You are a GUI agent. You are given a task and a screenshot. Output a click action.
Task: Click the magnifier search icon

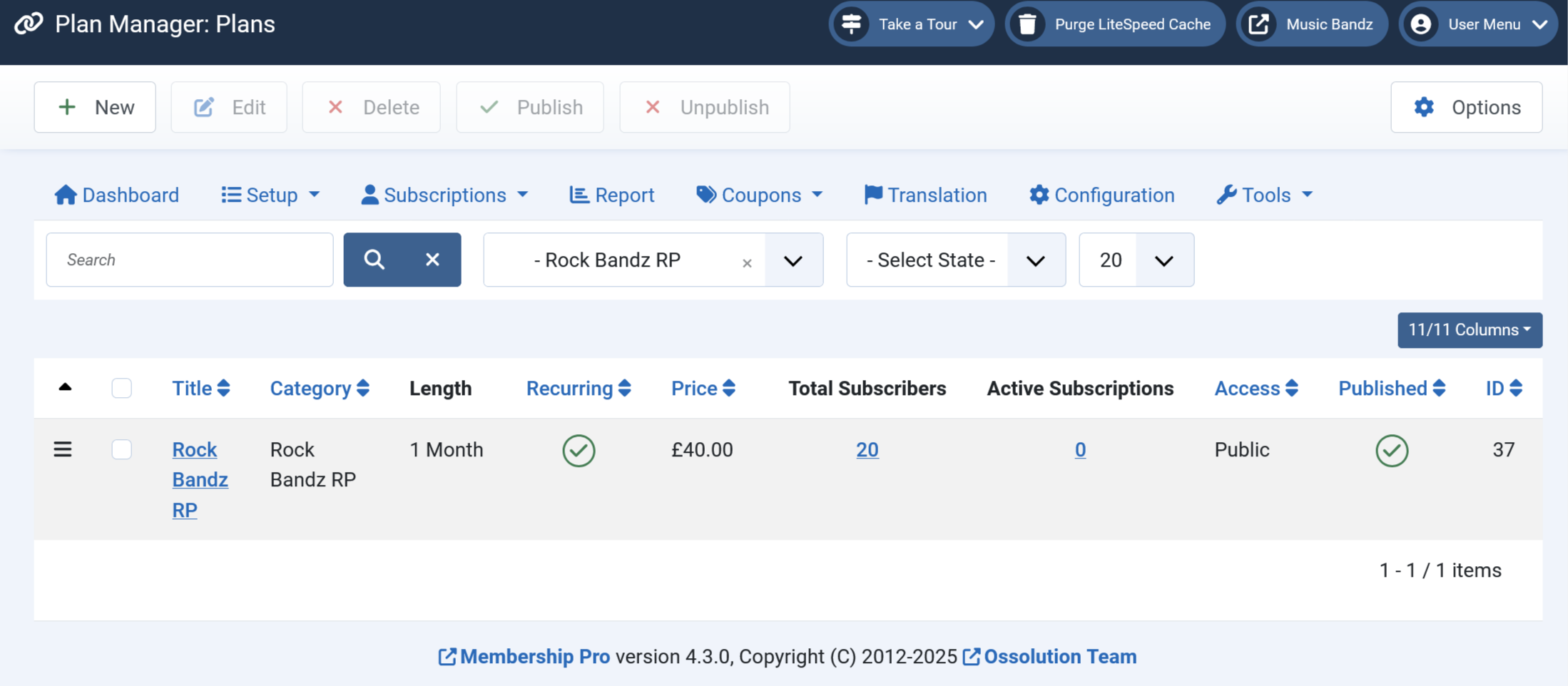pos(374,260)
